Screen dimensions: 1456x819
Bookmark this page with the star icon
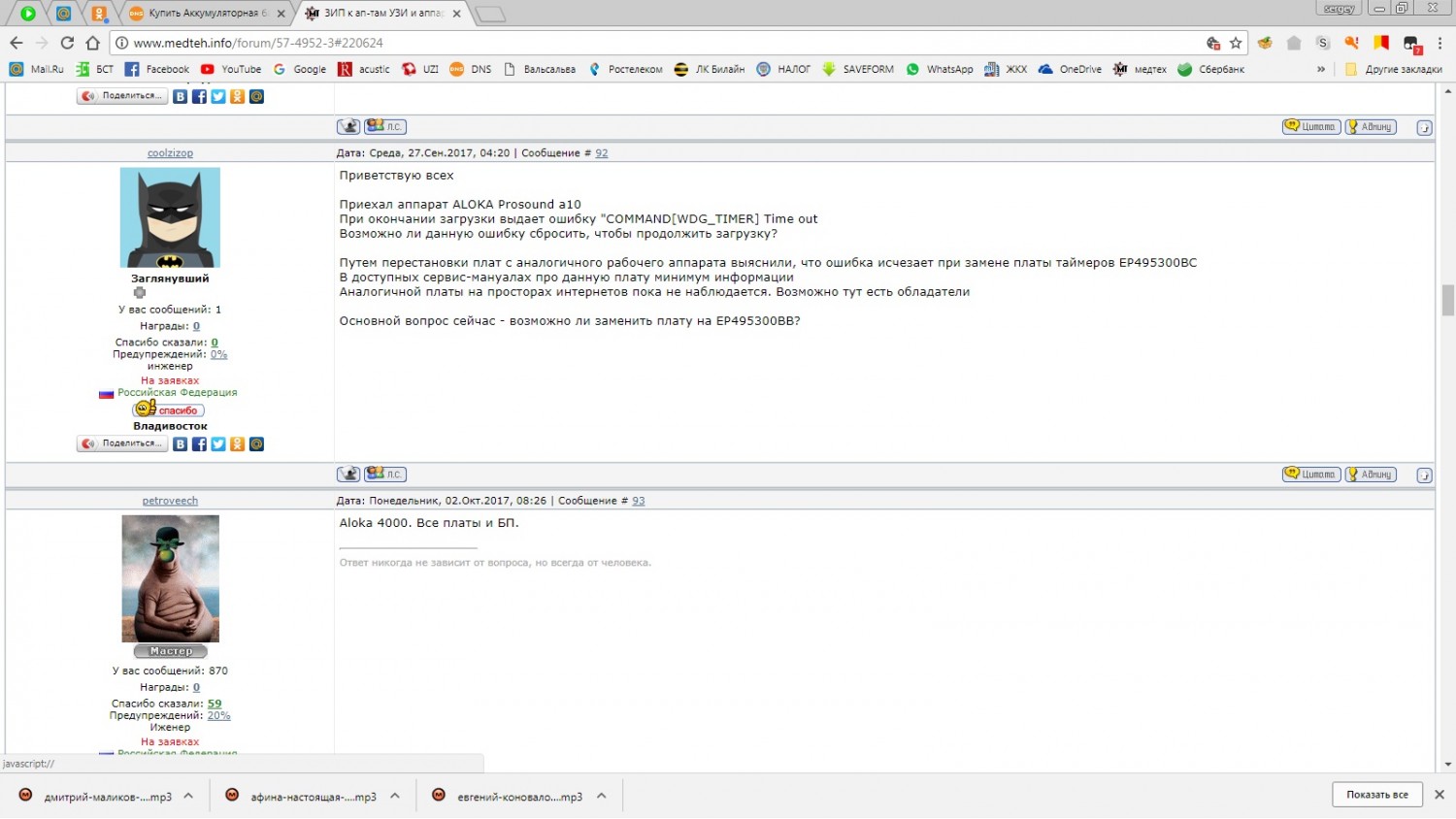1236,43
